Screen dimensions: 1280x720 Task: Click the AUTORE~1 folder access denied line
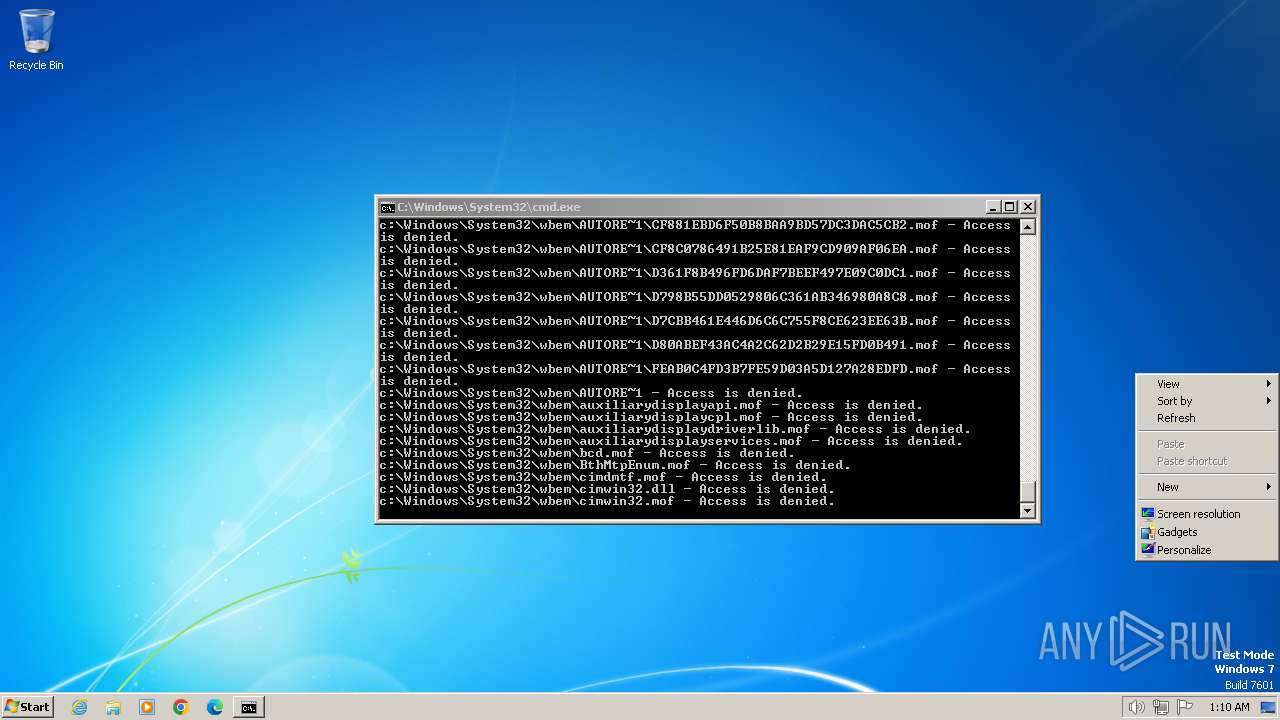(591, 393)
